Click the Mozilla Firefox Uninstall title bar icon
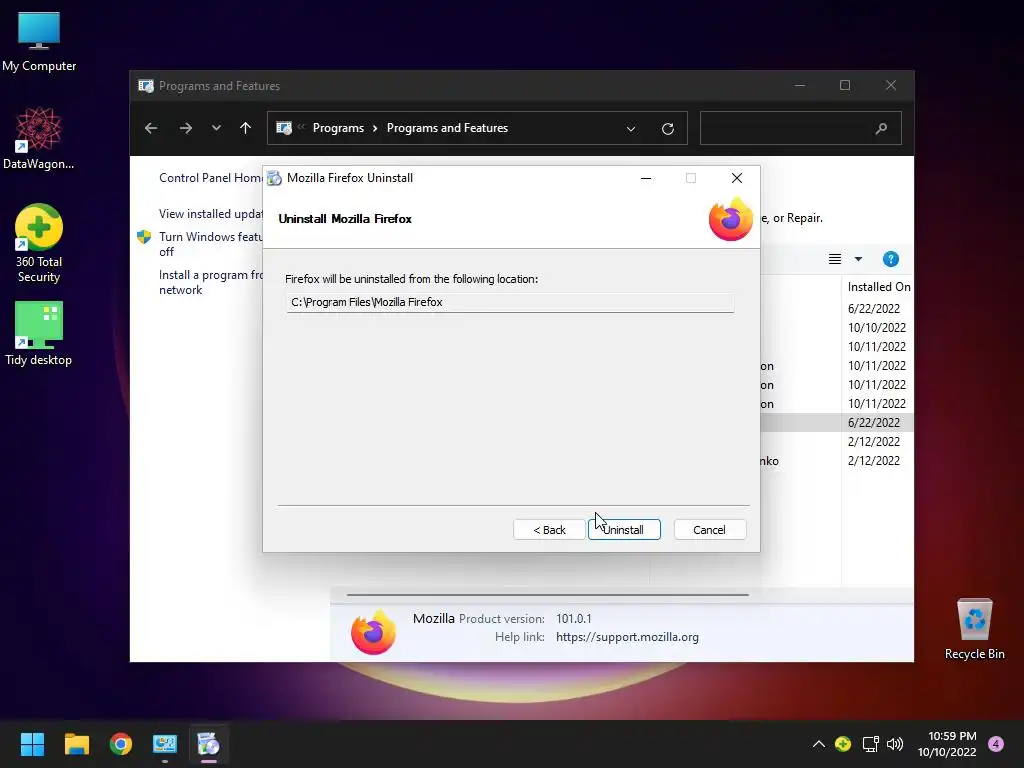This screenshot has height=768, width=1024. tap(274, 178)
